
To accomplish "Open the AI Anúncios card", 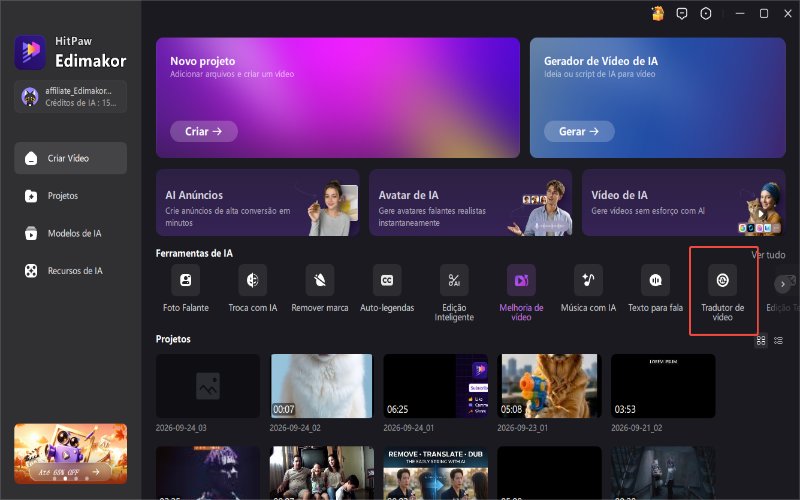I will [x=258, y=203].
